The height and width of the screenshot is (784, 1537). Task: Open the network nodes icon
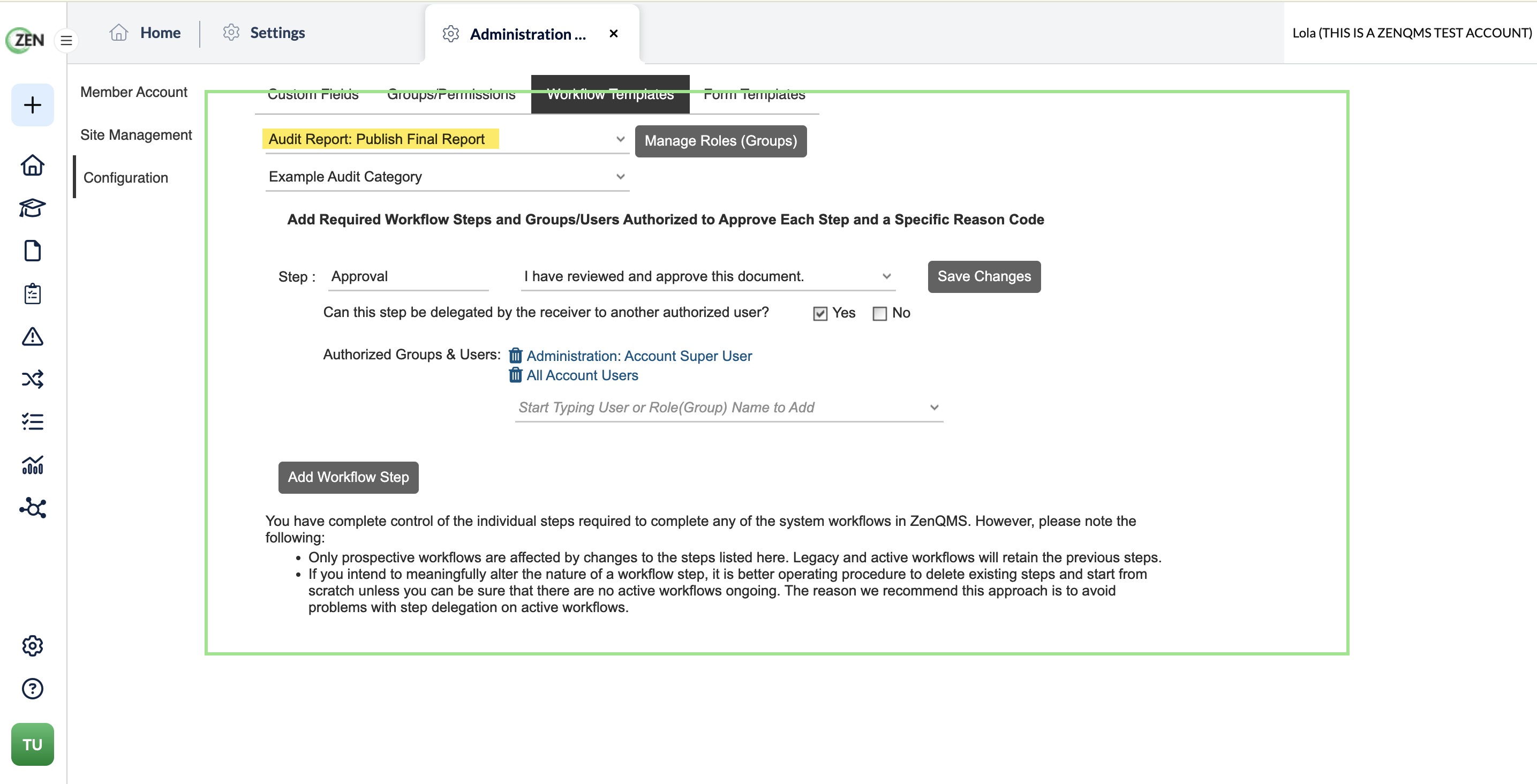click(x=32, y=508)
